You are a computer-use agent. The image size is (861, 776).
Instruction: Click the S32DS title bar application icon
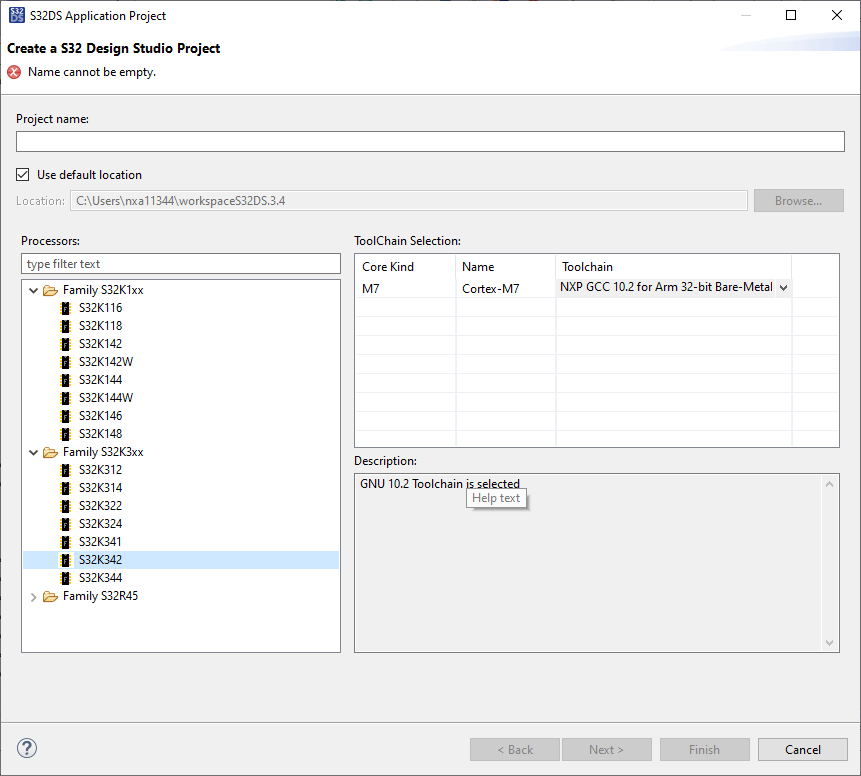click(x=17, y=15)
